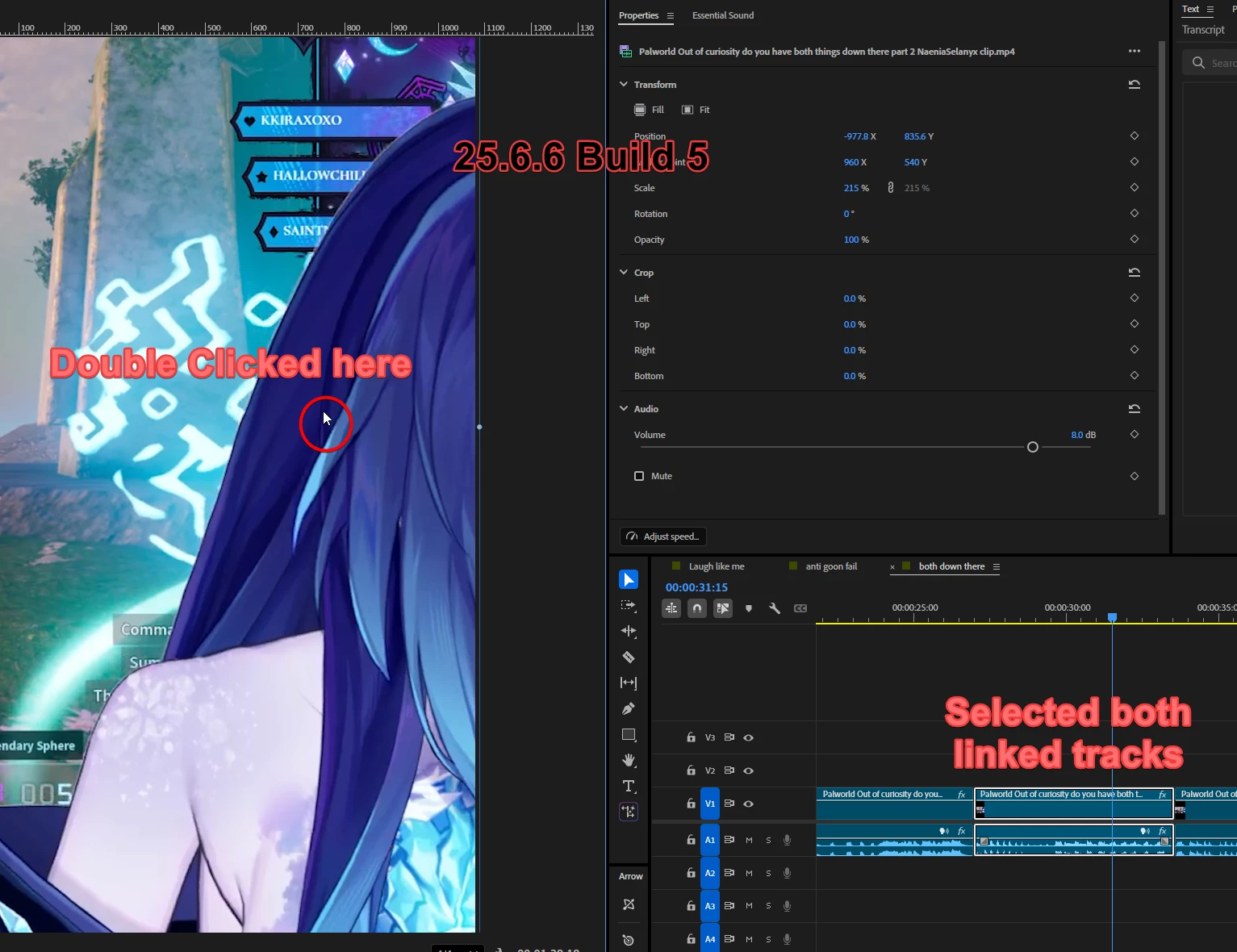1237x952 pixels.
Task: Switch to Essential Sound tab
Action: (x=723, y=15)
